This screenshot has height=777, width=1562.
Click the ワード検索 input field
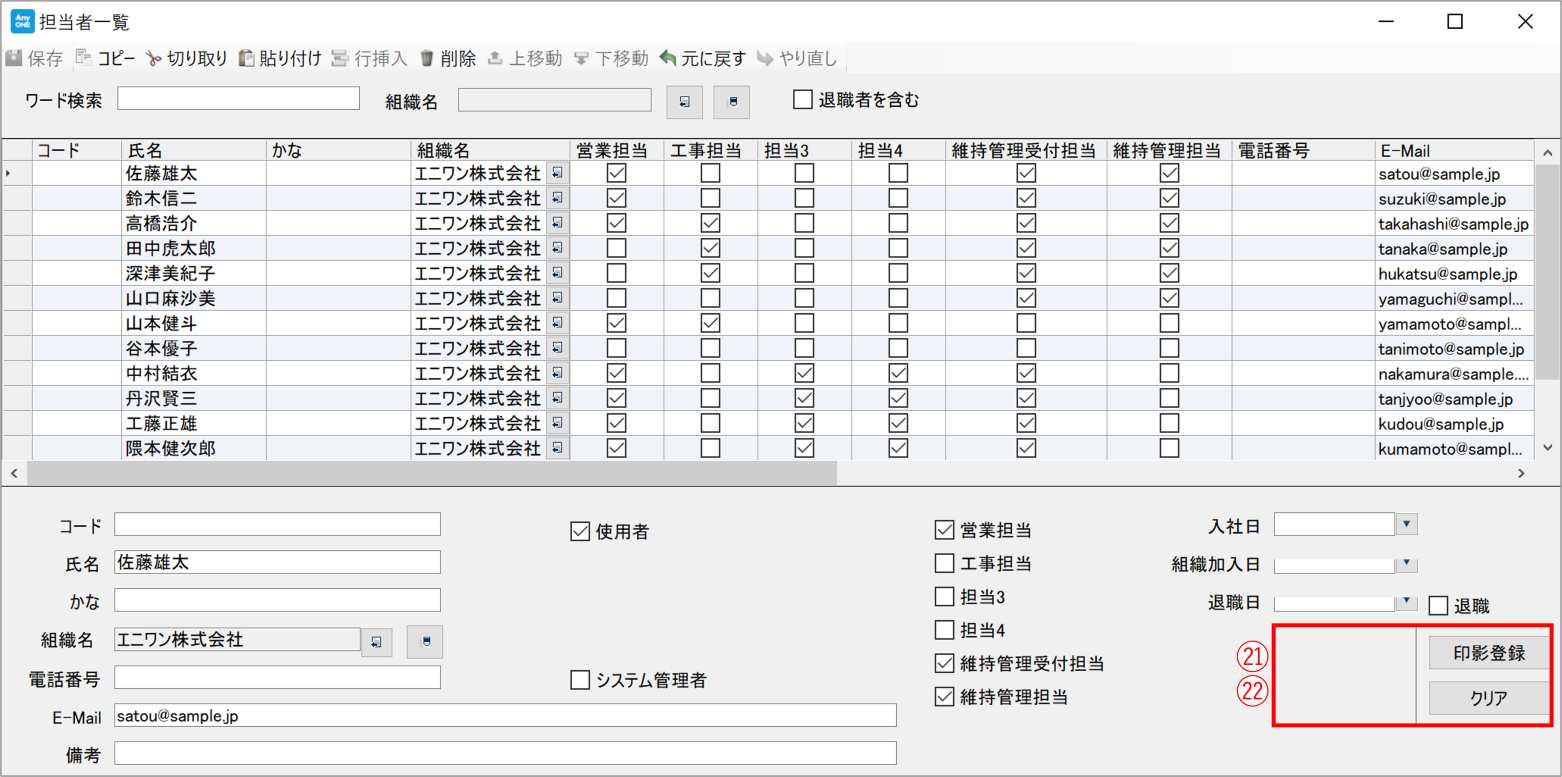(238, 99)
